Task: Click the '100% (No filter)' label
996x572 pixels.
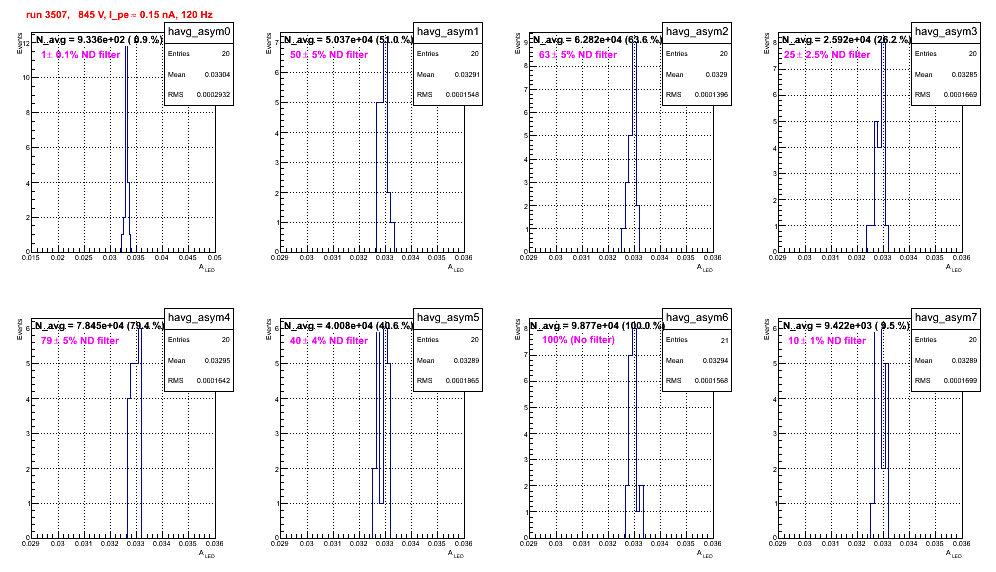Action: pyautogui.click(x=578, y=340)
